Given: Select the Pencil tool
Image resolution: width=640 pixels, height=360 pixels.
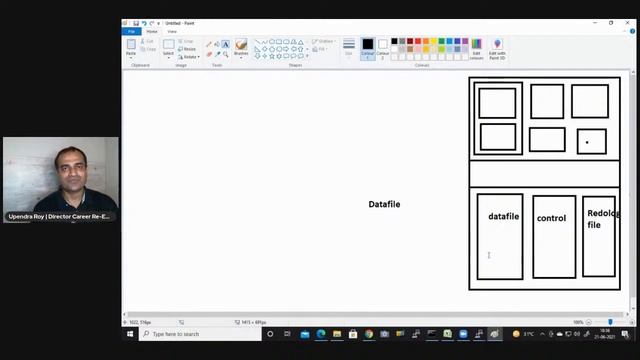Looking at the screenshot, I should pyautogui.click(x=209, y=44).
